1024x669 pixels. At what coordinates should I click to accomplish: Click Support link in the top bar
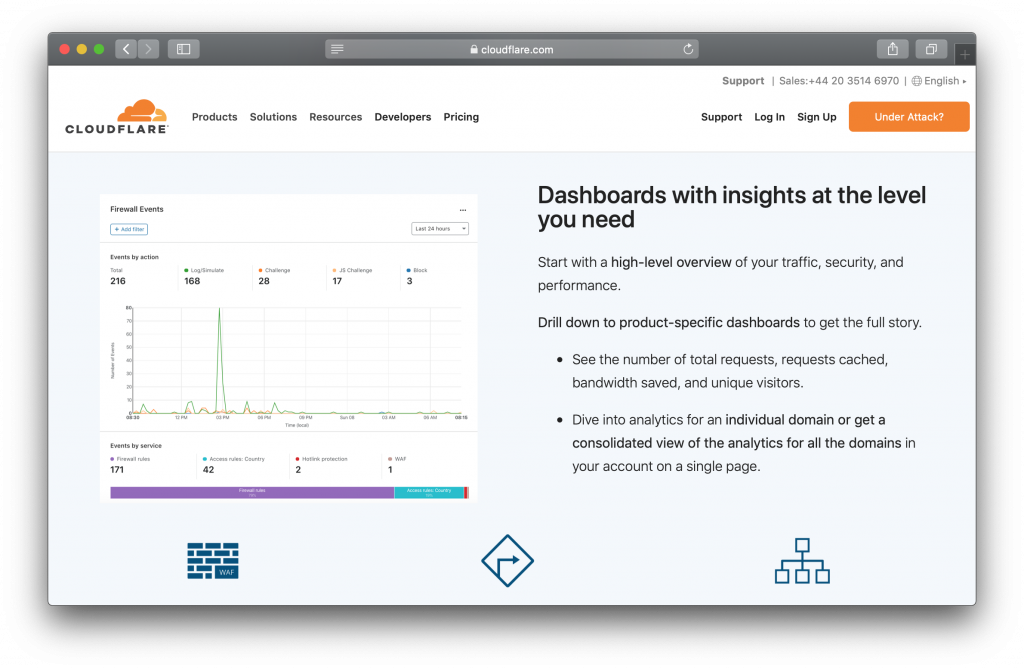743,81
